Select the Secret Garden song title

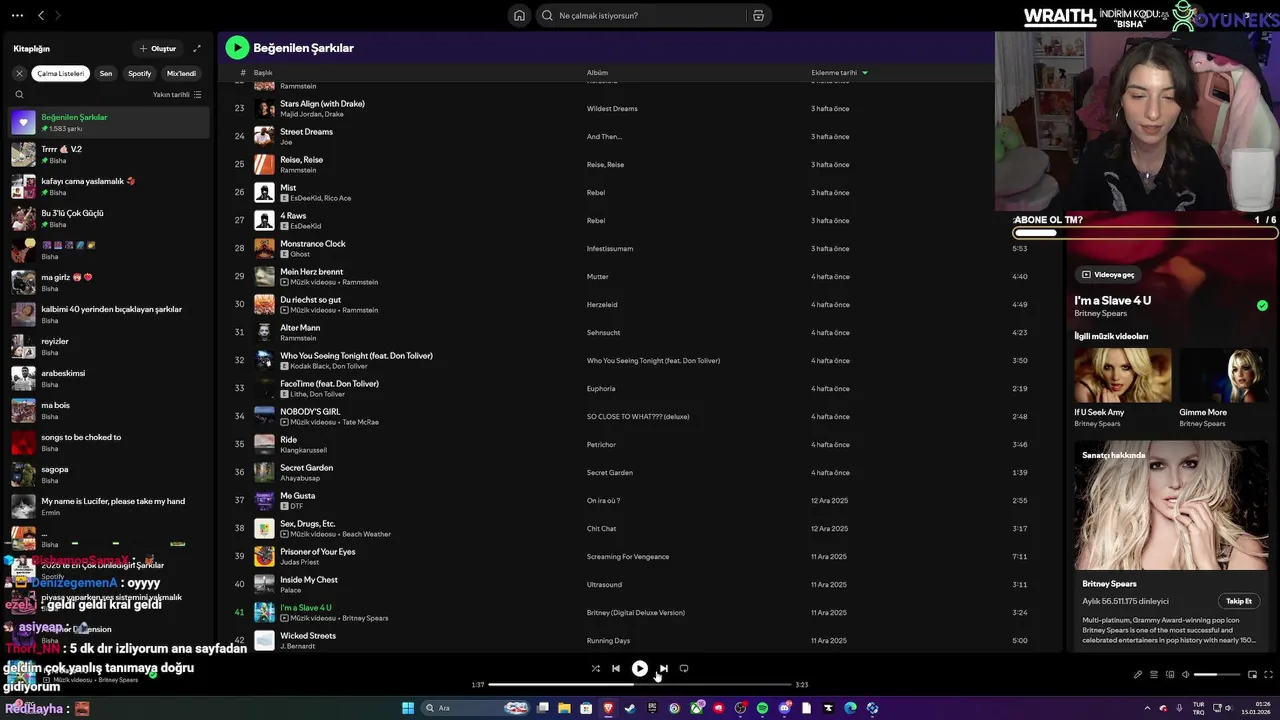306,467
